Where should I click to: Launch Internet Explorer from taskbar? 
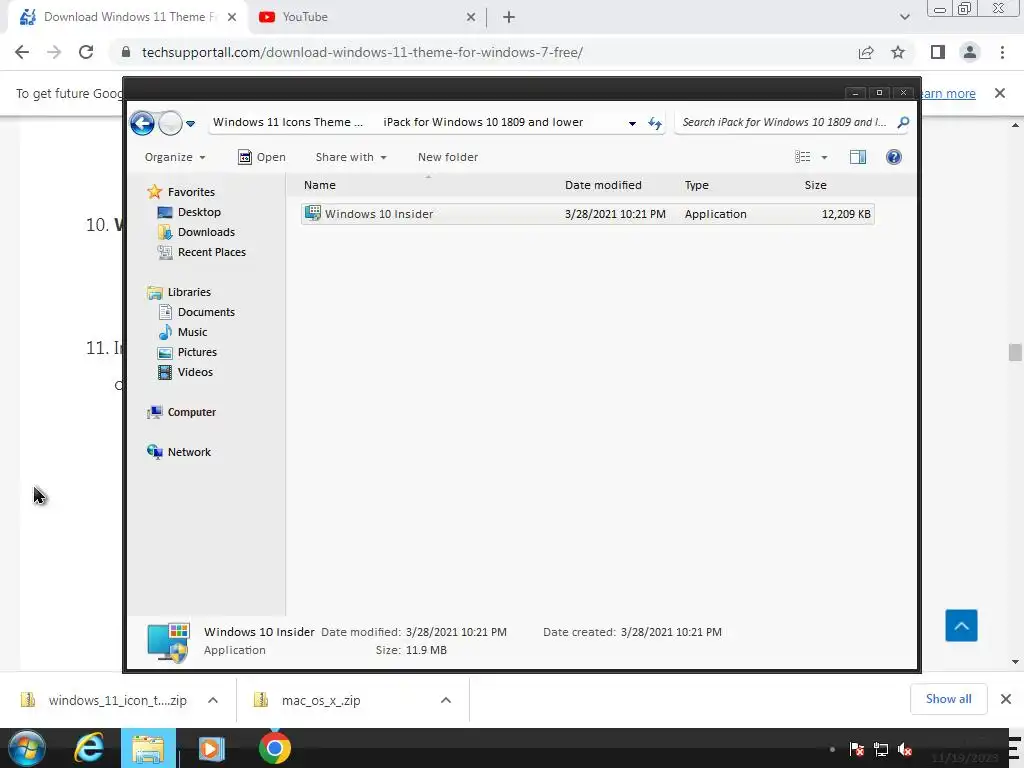coord(89,748)
